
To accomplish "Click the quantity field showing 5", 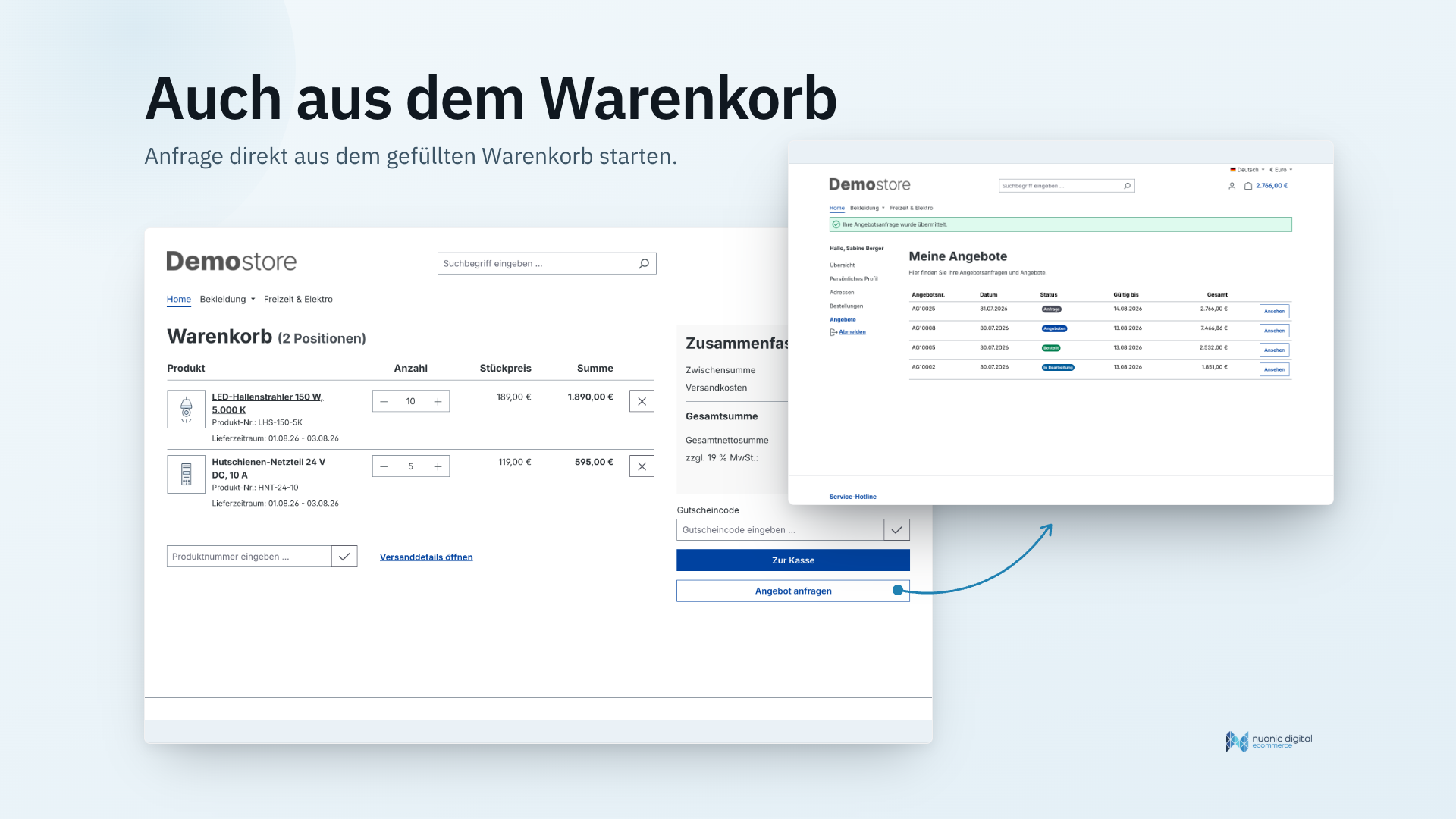I will [x=411, y=467].
